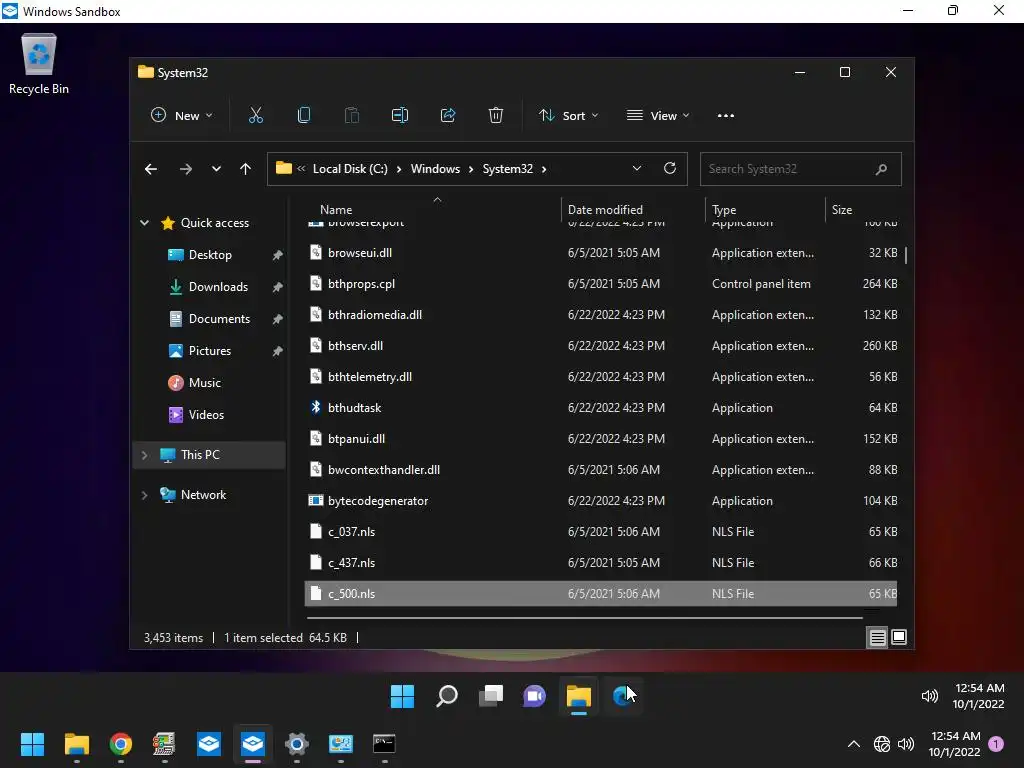Viewport: 1024px width, 768px height.
Task: Click host Start button
Action: pos(32,744)
